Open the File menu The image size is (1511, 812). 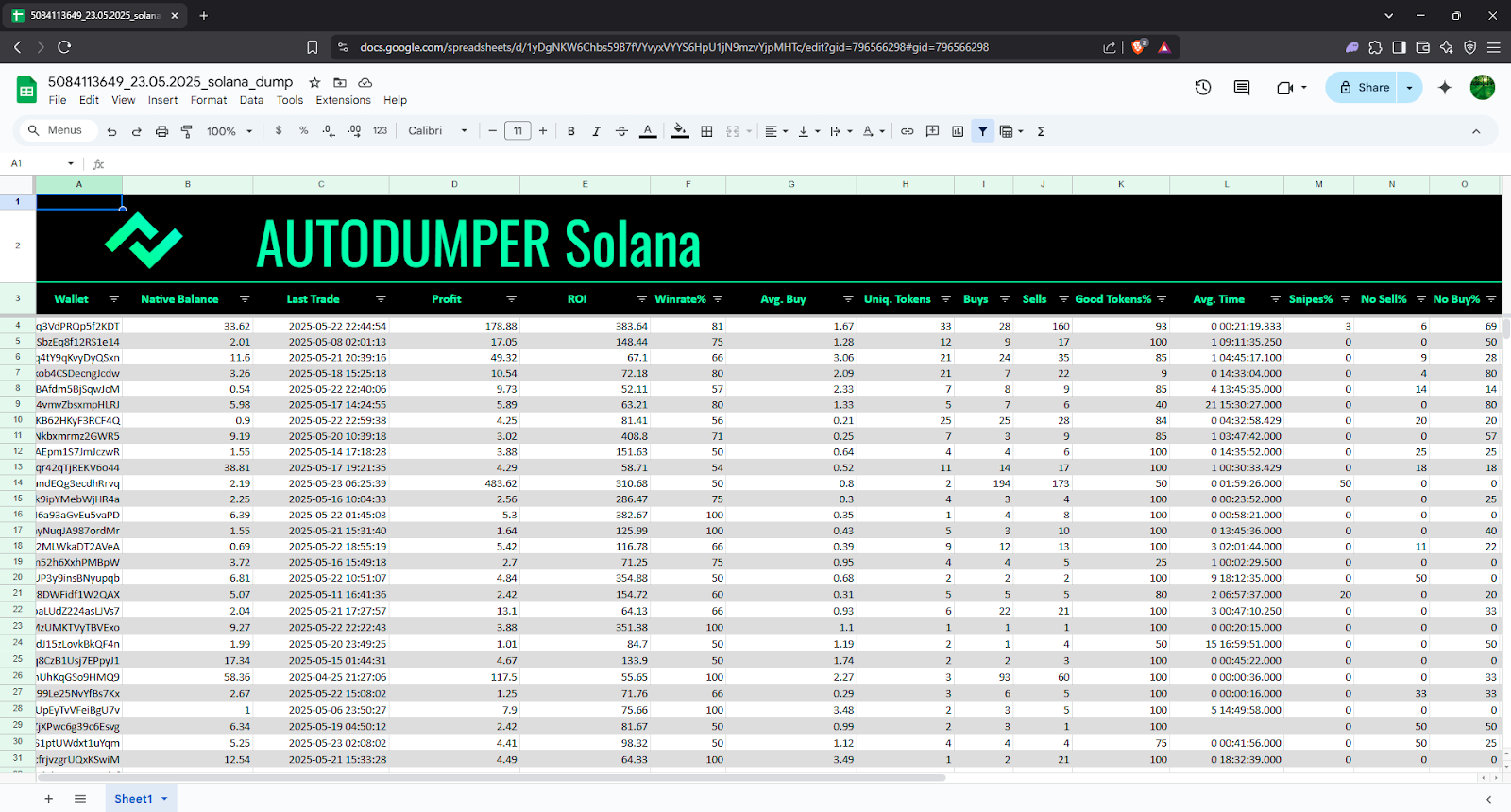point(58,100)
